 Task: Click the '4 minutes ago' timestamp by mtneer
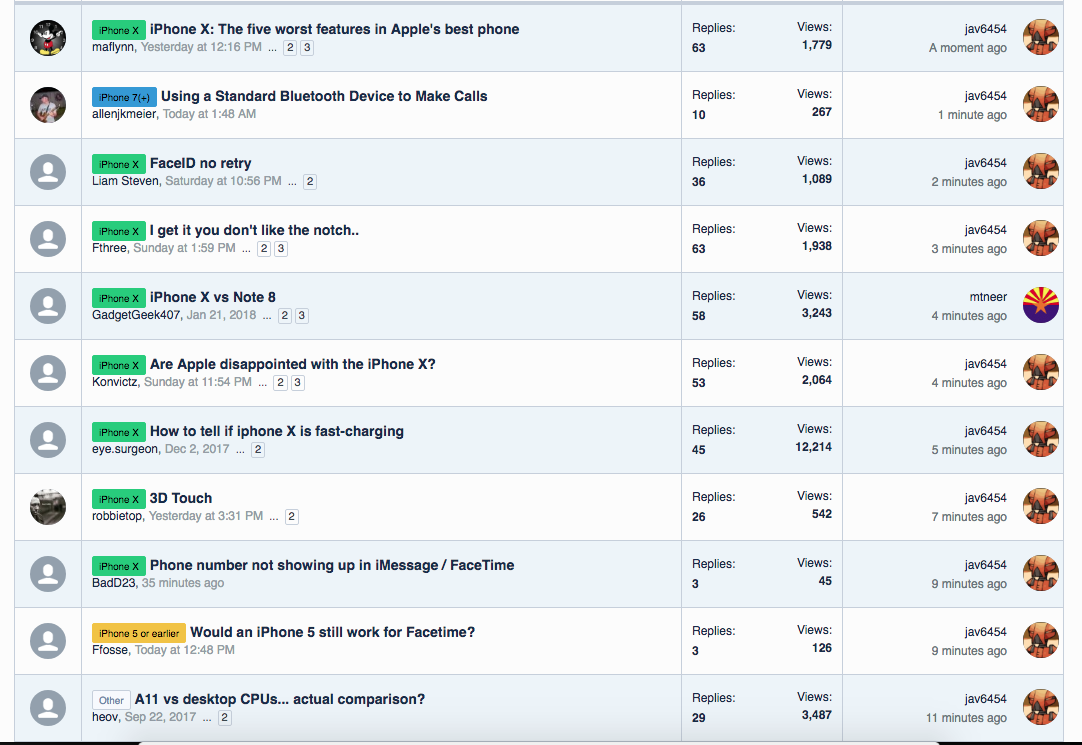[969, 316]
